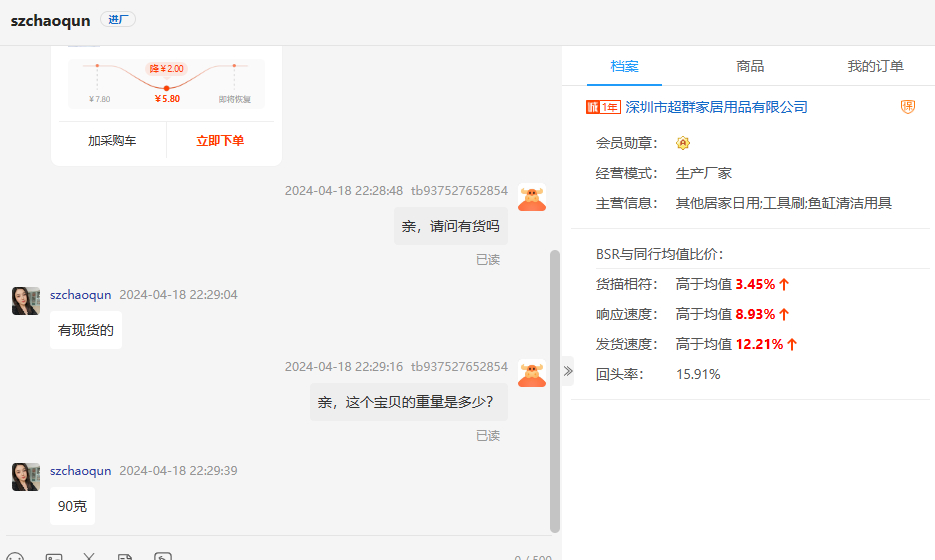Click the gold member medal badge

pyautogui.click(x=683, y=143)
